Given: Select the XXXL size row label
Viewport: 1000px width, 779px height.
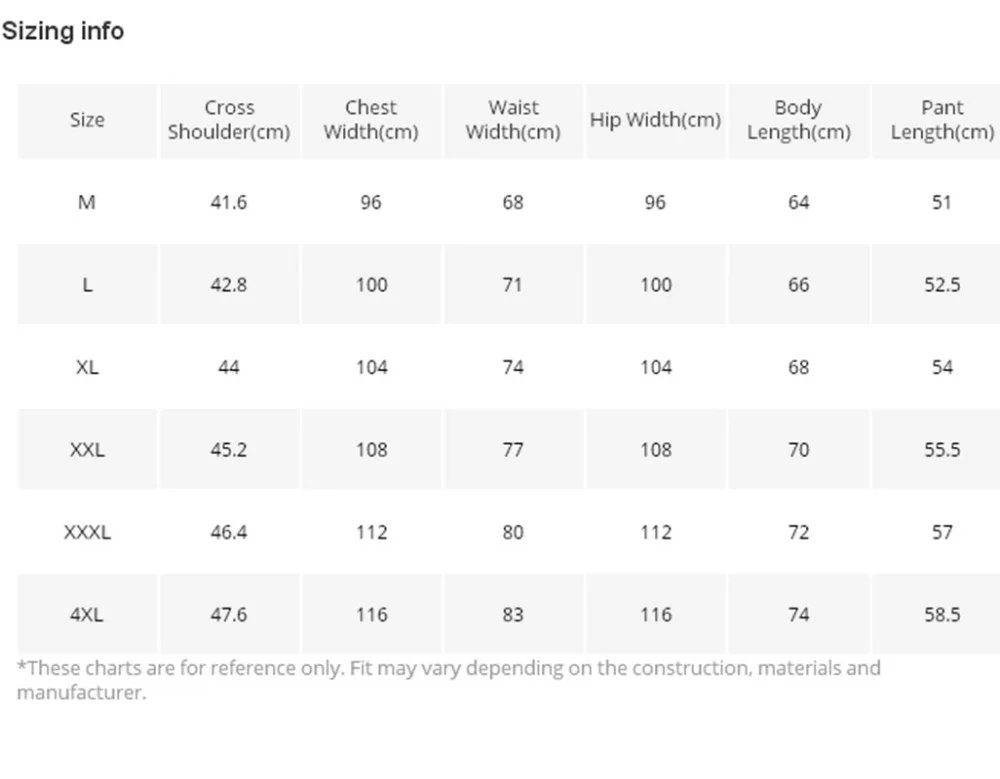Looking at the screenshot, I should (87, 532).
